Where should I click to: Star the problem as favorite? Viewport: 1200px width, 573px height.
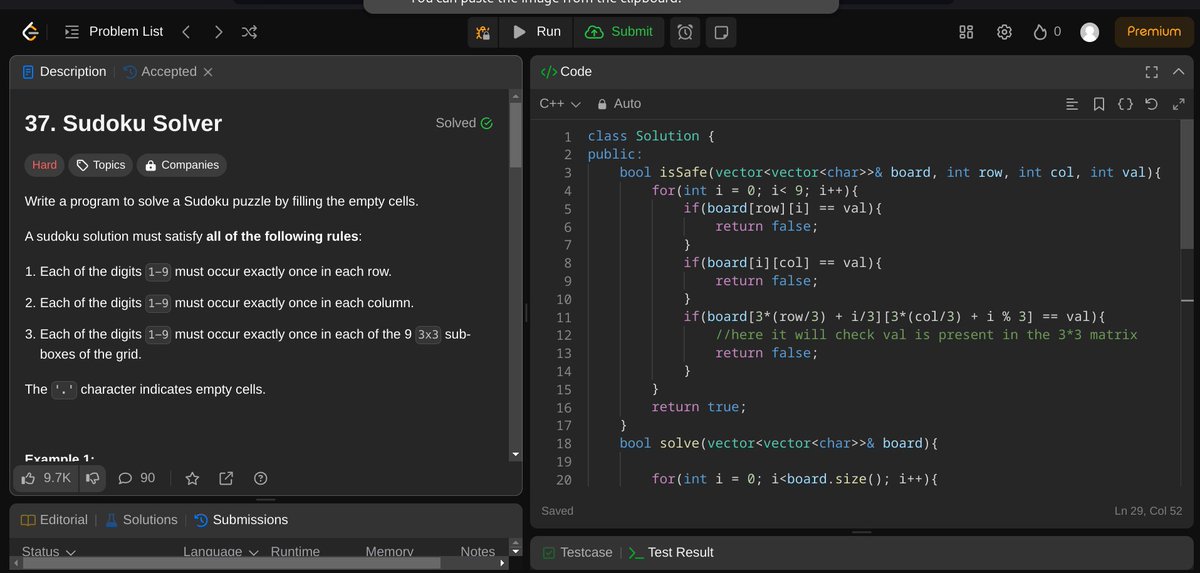click(x=193, y=478)
